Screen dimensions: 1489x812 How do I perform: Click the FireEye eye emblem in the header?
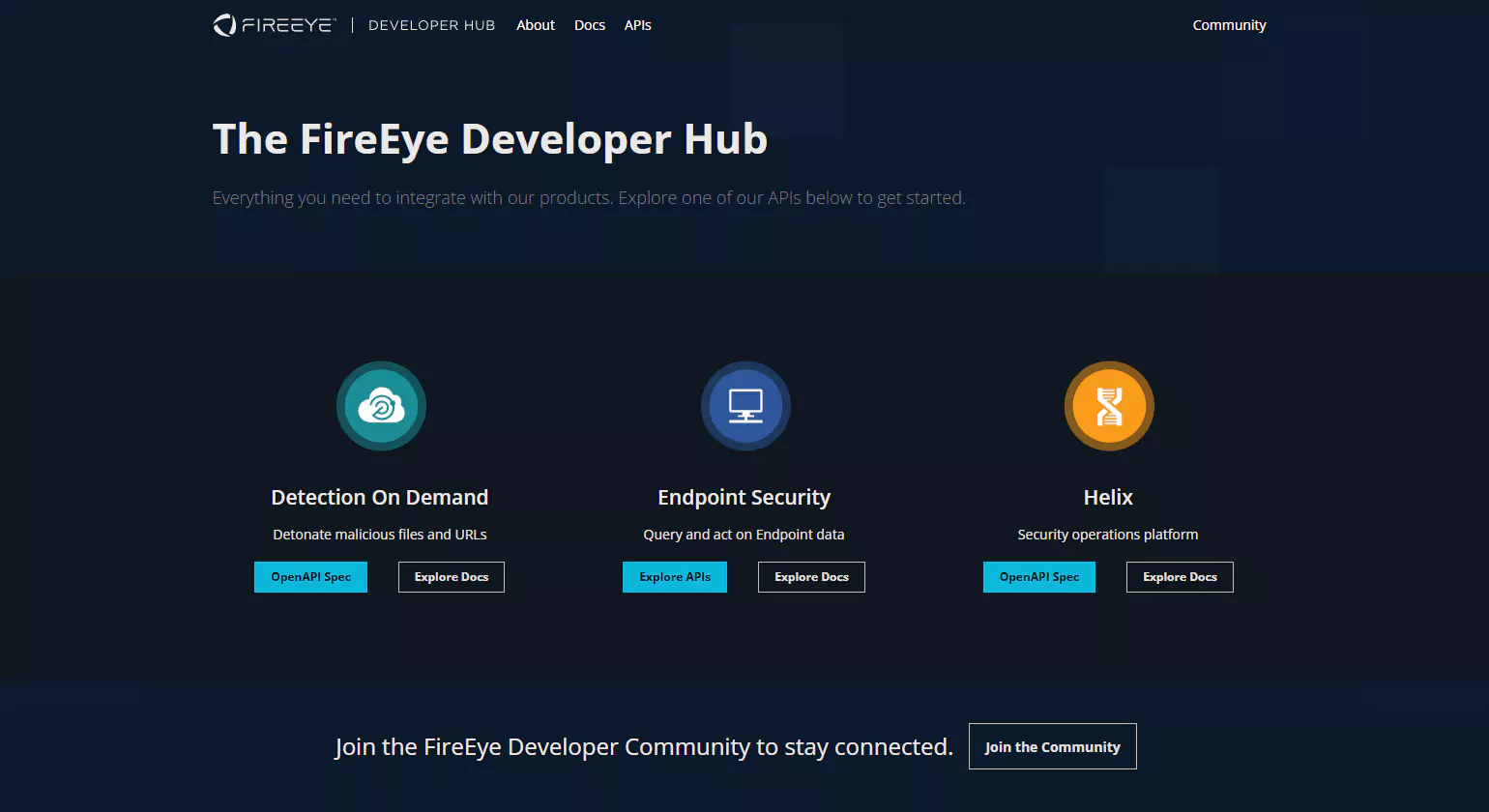(223, 24)
